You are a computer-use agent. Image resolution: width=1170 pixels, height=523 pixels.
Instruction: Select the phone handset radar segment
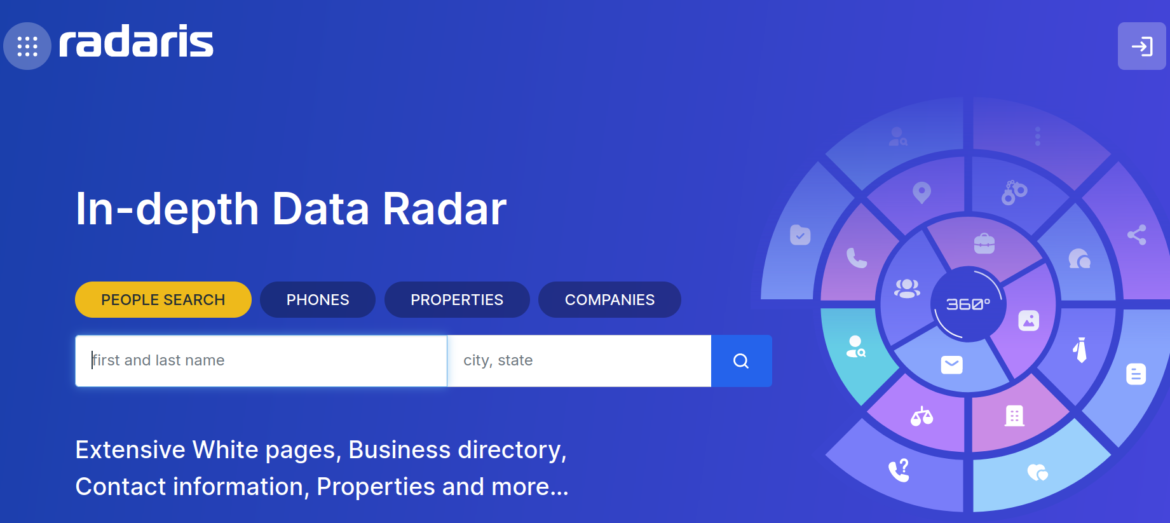click(x=857, y=258)
